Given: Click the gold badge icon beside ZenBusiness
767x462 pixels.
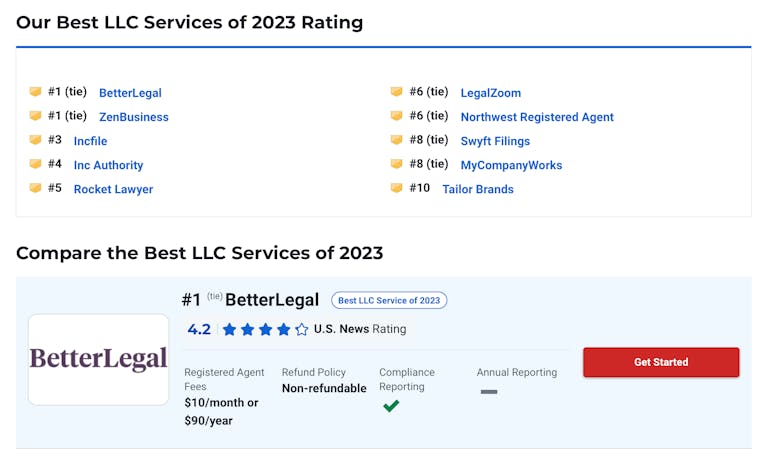Looking at the screenshot, I should tap(35, 116).
